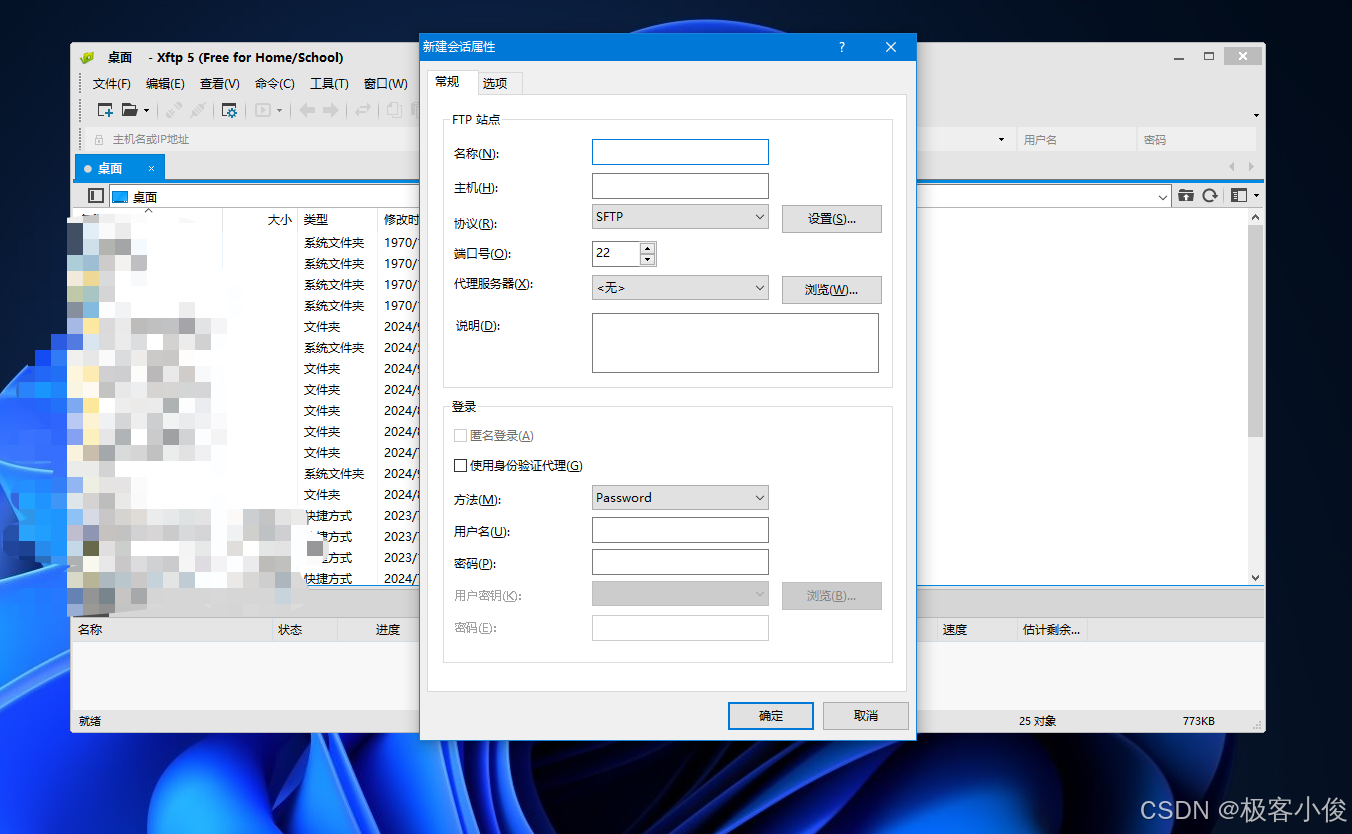Open the 文件(F) menu
This screenshot has height=834, width=1352.
[x=112, y=84]
